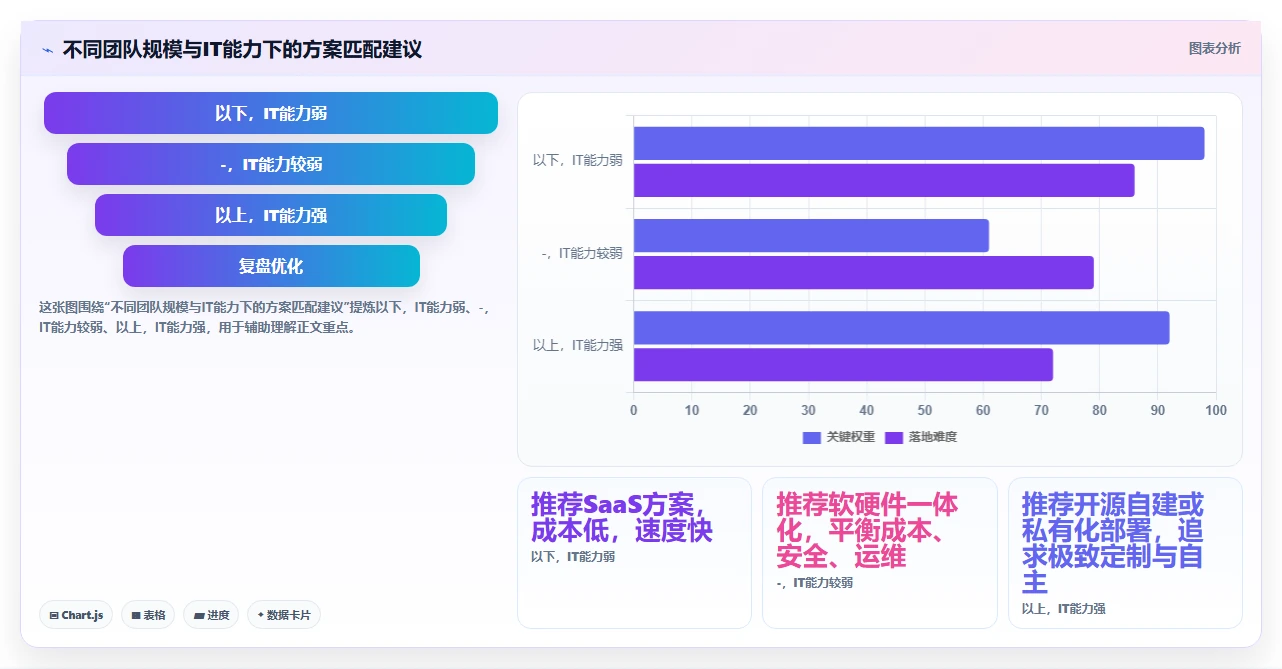1282x669 pixels.
Task: Select the -，IT能力较弱 funnel stage
Action: tap(271, 164)
